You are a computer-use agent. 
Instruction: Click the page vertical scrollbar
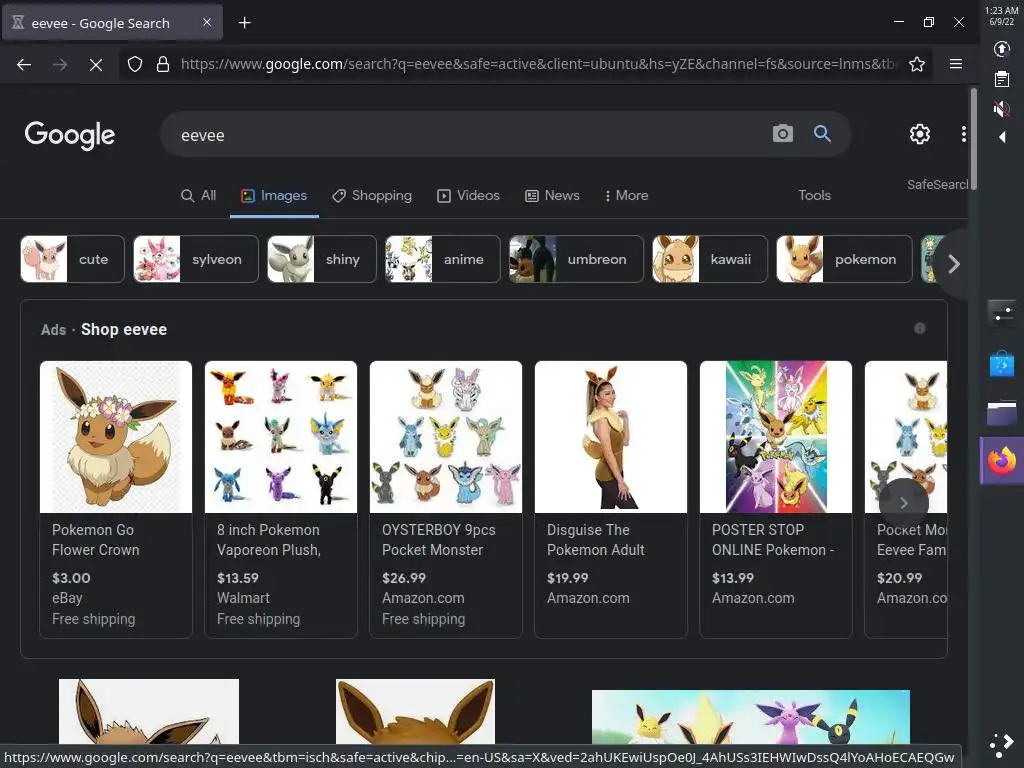974,139
